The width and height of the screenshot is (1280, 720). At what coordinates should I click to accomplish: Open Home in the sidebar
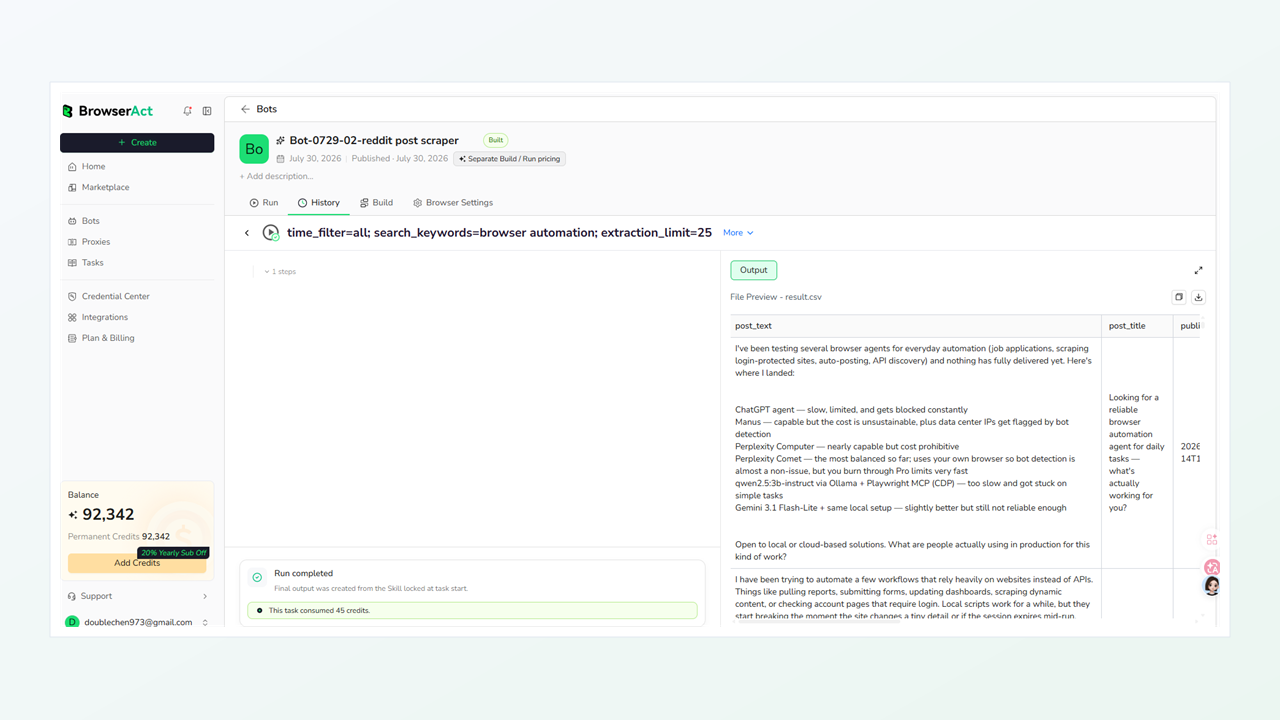click(x=137, y=167)
